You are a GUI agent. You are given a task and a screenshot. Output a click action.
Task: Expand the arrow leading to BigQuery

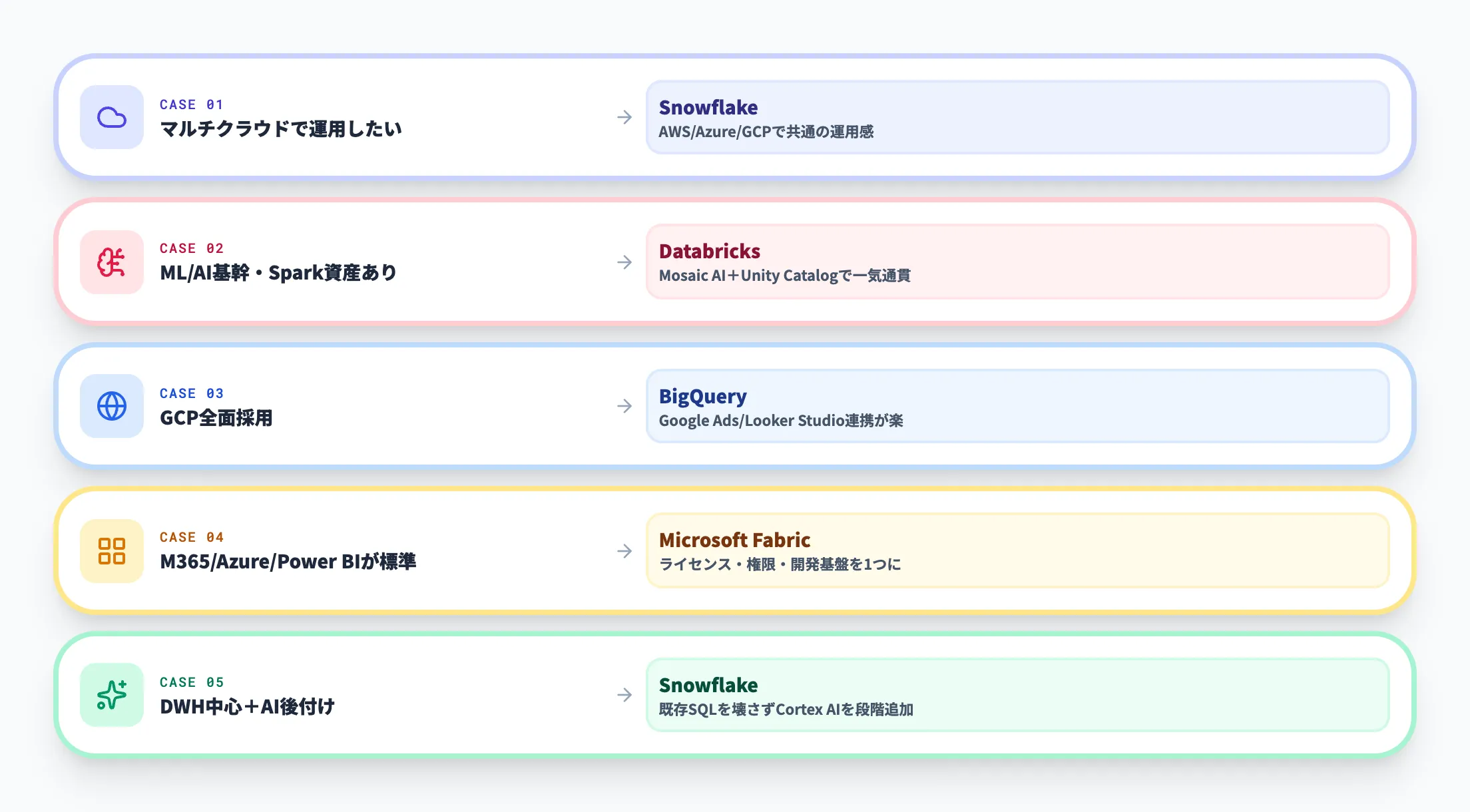point(624,406)
